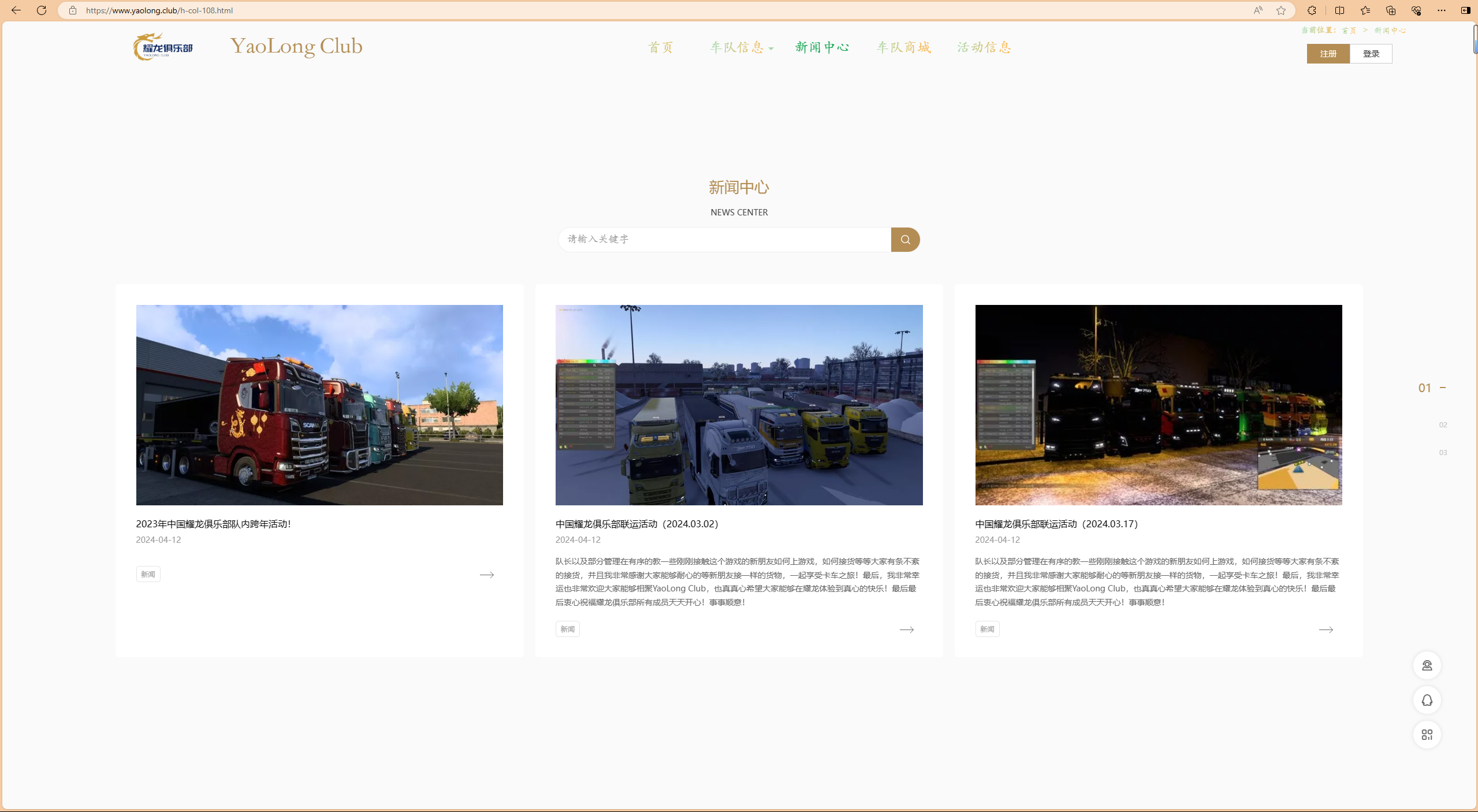Image resolution: width=1478 pixels, height=812 pixels.
Task: Click the QQ penguin contact icon
Action: click(x=1427, y=700)
